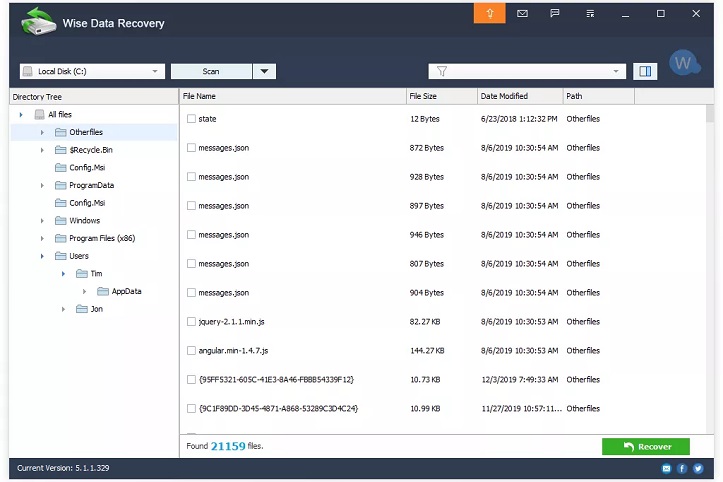Image resolution: width=723 pixels, height=482 pixels.
Task: Tick the jquery-2.1.1.min.js checkbox
Action: click(191, 321)
